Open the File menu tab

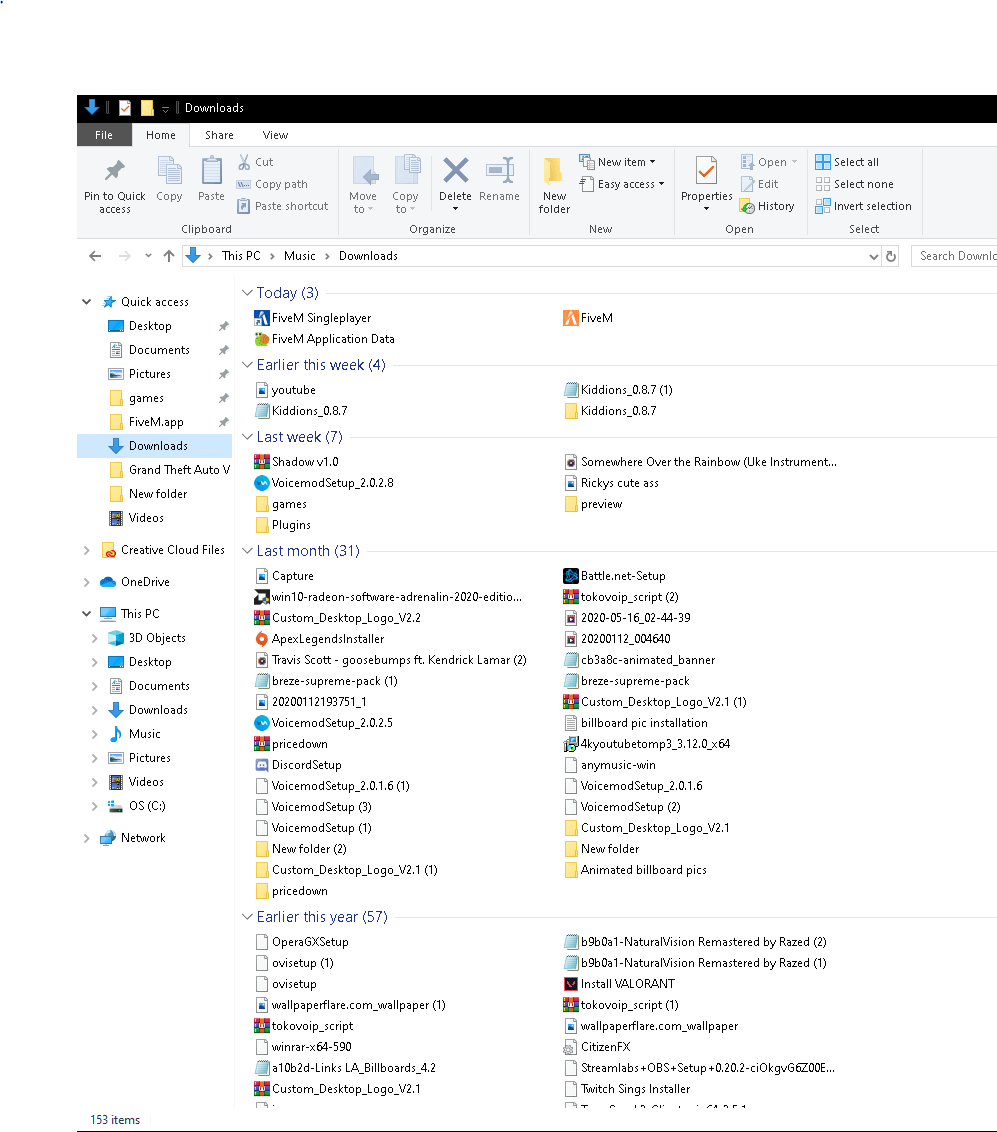pyautogui.click(x=104, y=135)
